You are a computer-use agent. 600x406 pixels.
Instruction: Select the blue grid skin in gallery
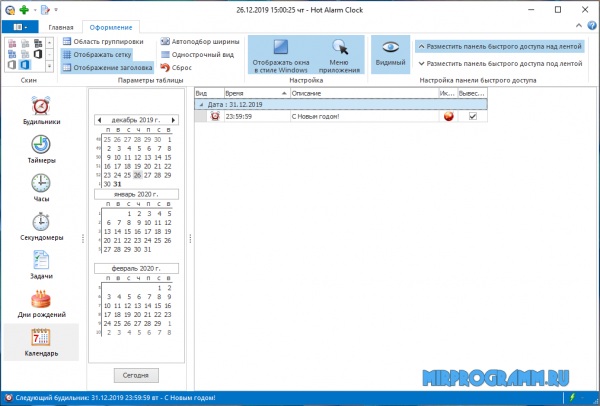[x=12, y=54]
